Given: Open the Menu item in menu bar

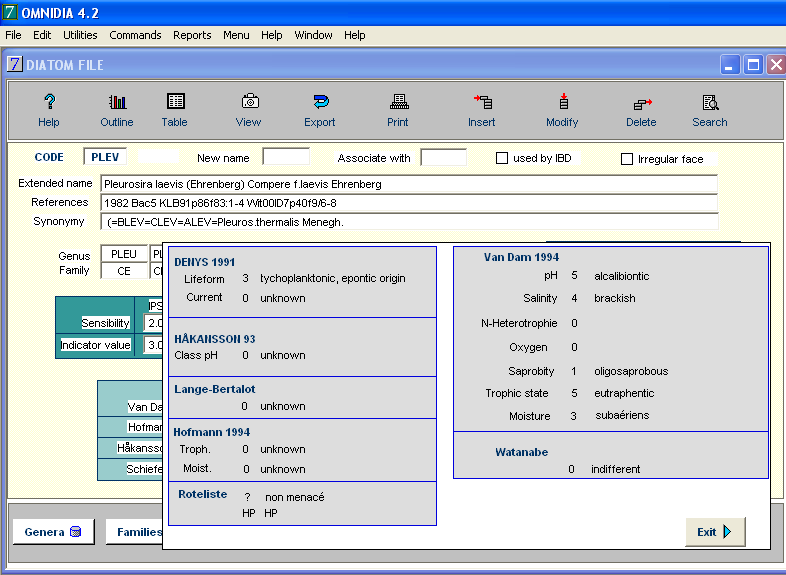Looking at the screenshot, I should [236, 35].
